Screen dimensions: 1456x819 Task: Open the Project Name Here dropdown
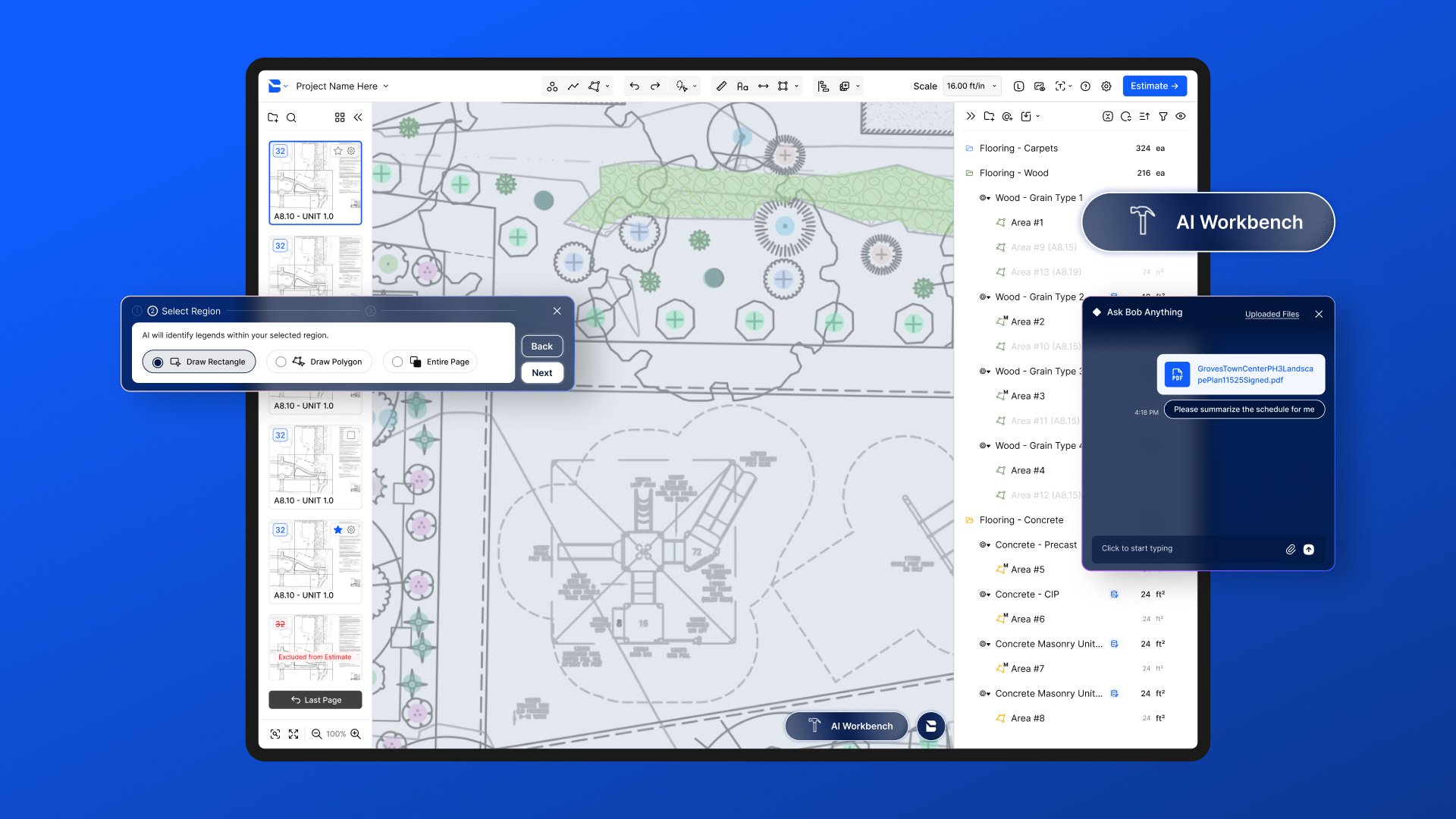pyautogui.click(x=342, y=86)
